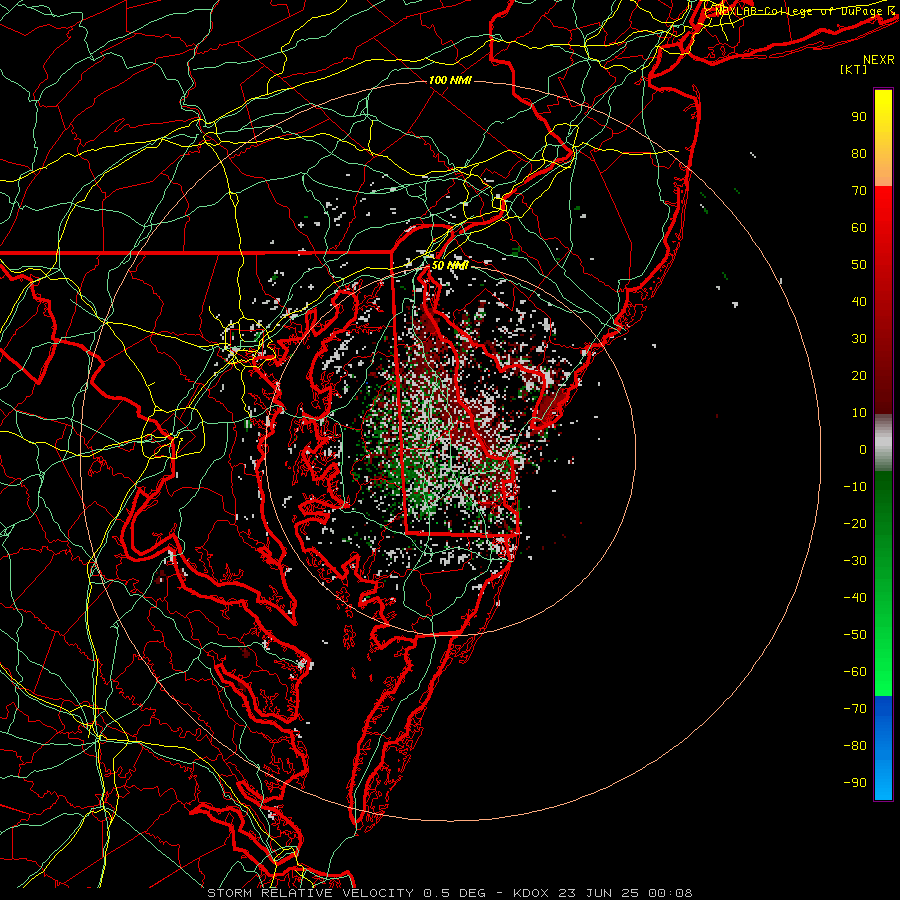The width and height of the screenshot is (900, 900).
Task: Click the -40 value on the velocity scale
Action: click(x=855, y=598)
